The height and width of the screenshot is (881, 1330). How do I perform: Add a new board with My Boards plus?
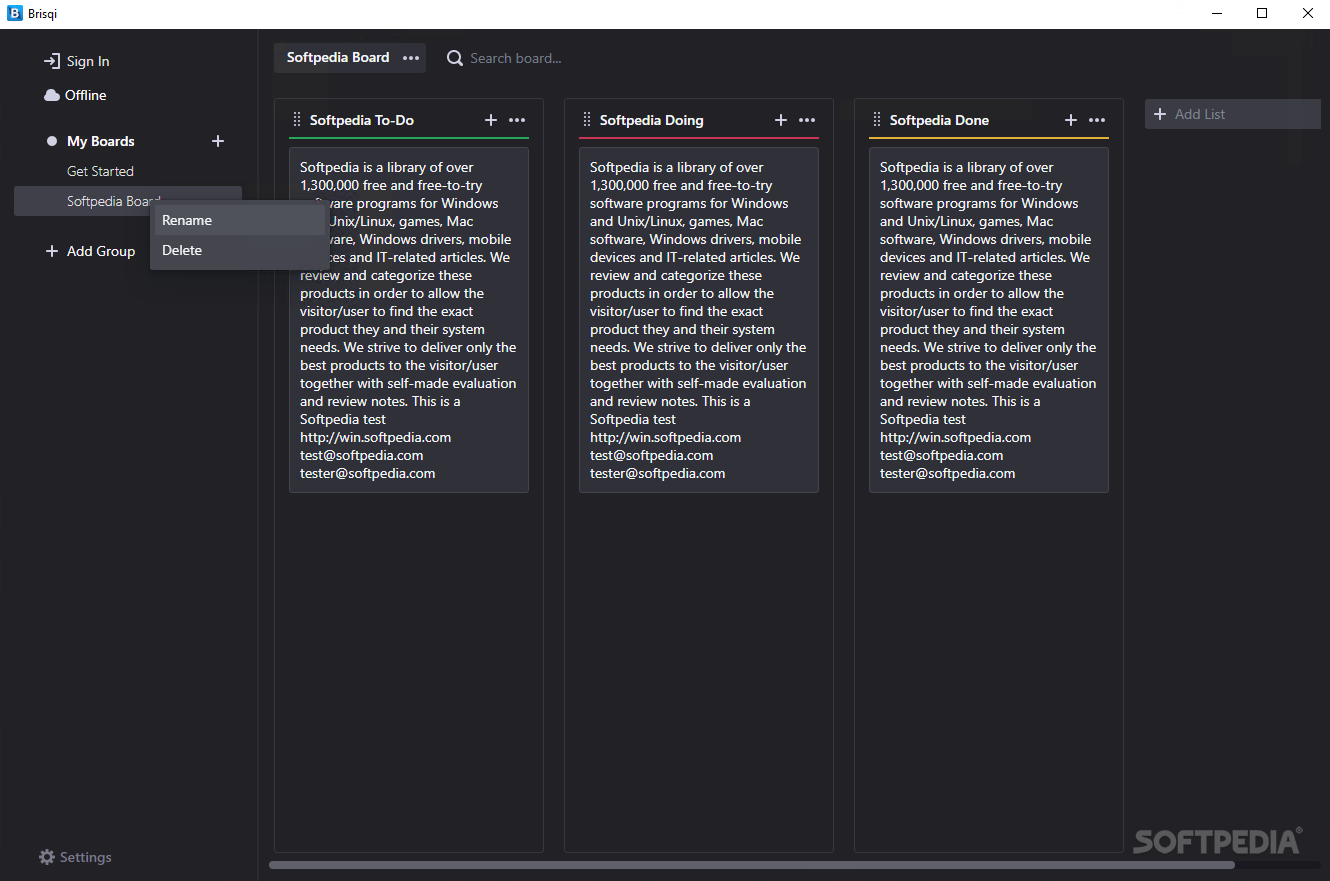click(x=218, y=141)
